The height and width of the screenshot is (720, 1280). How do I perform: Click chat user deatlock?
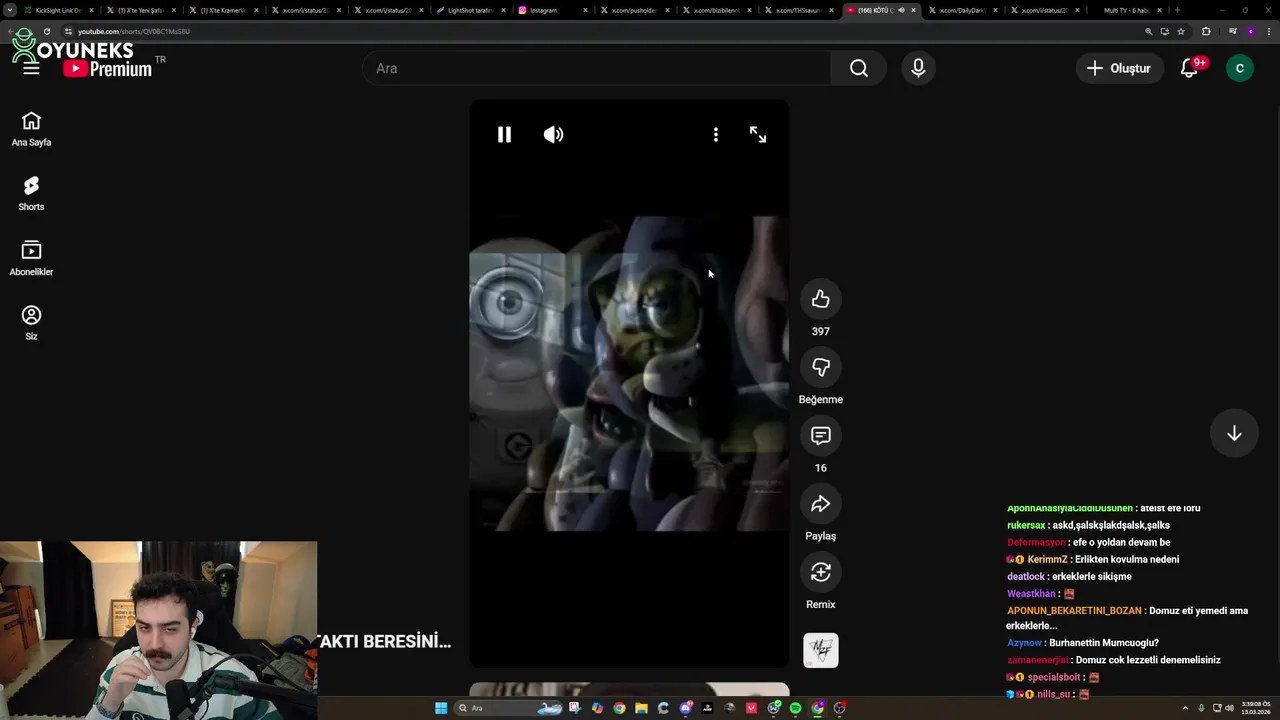1026,576
